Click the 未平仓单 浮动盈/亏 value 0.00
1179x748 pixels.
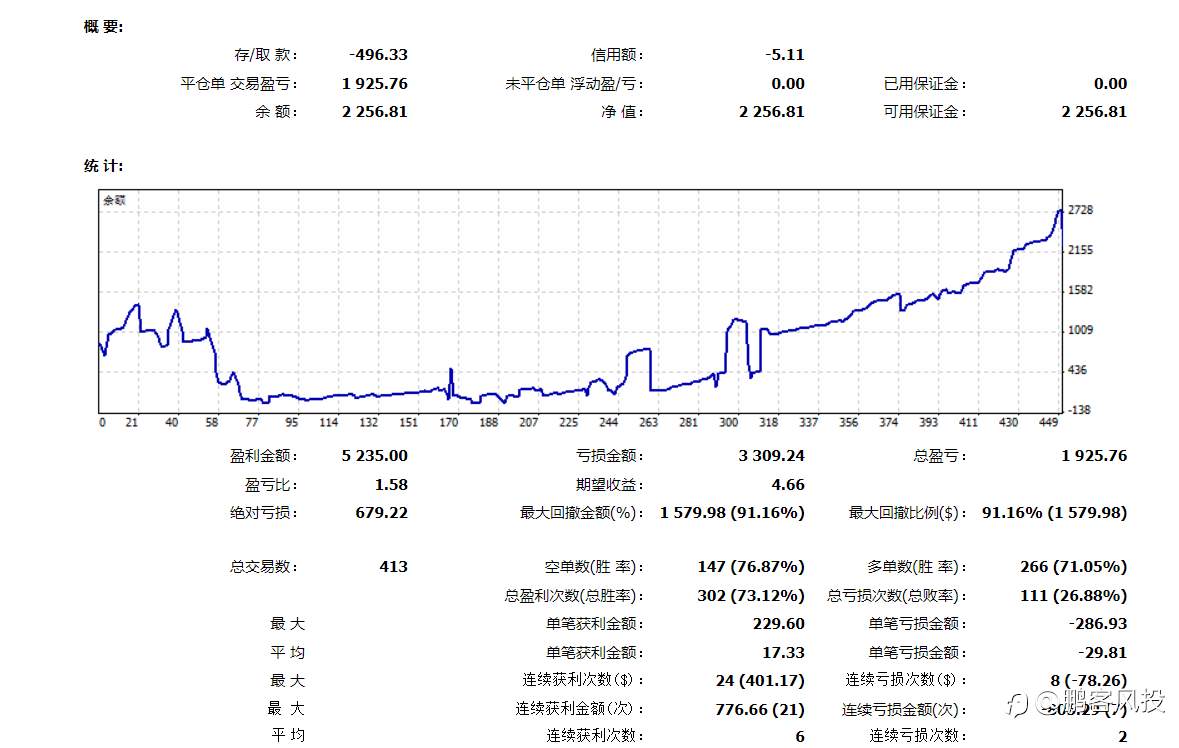(x=788, y=83)
